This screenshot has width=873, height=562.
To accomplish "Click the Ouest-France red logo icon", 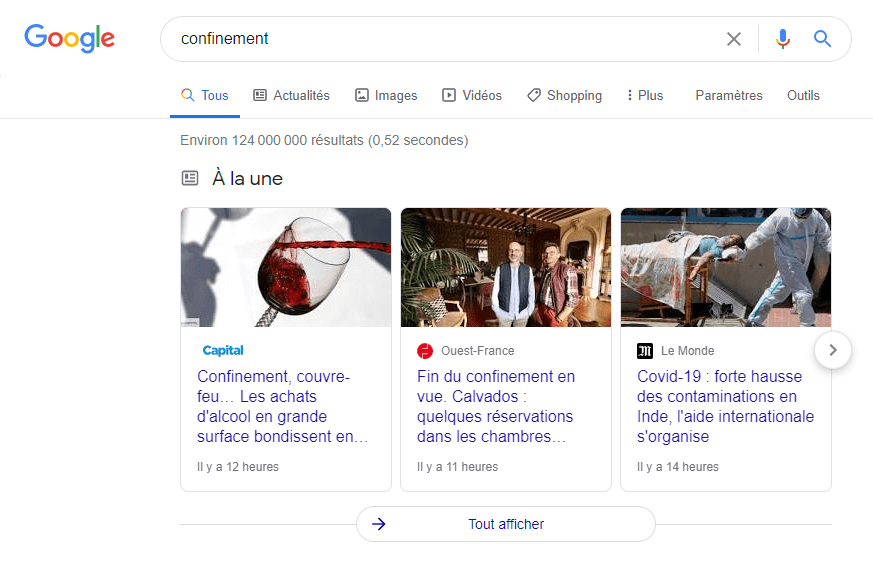I will 425,351.
